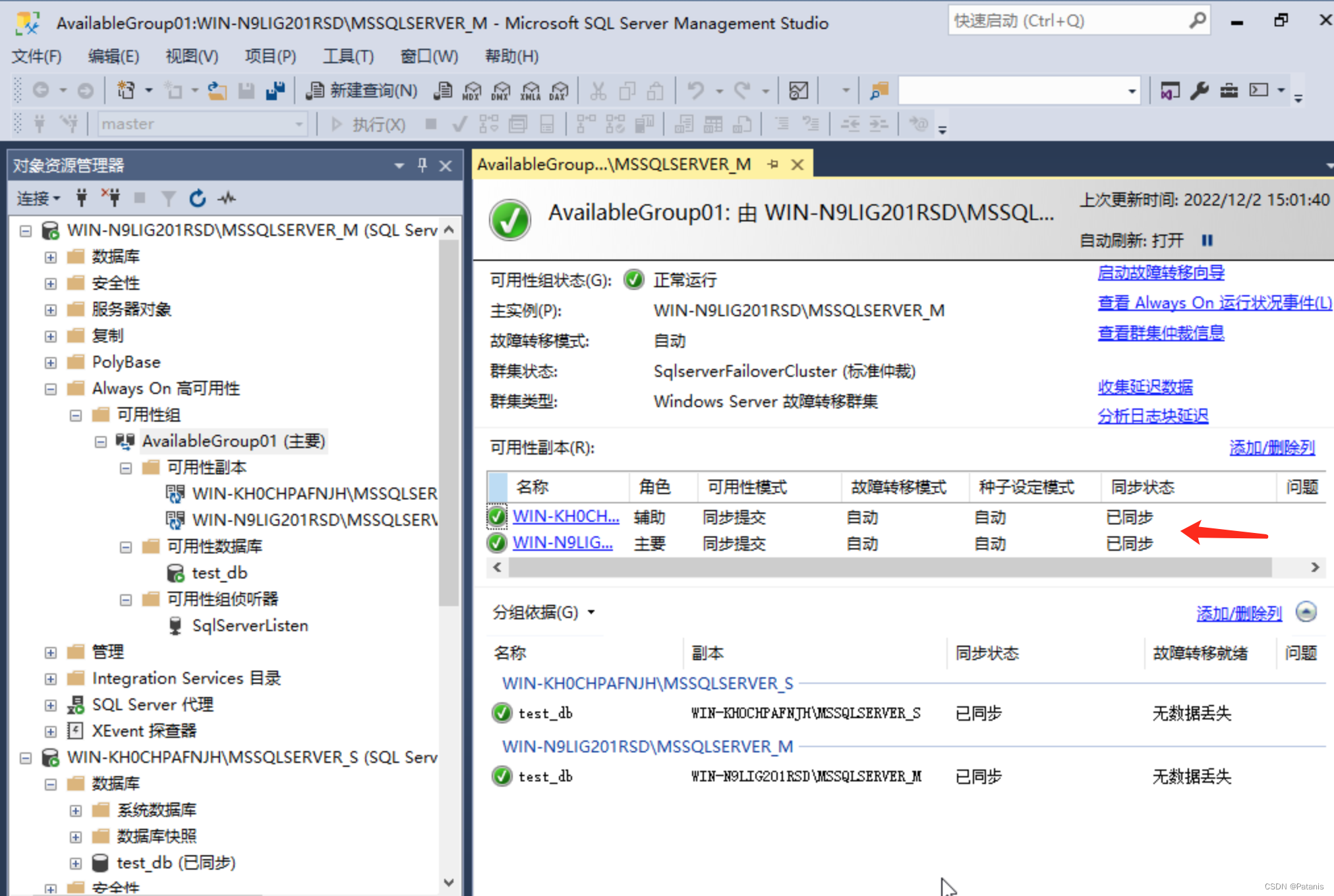Select the SqlServerListen listener node

[x=250, y=626]
